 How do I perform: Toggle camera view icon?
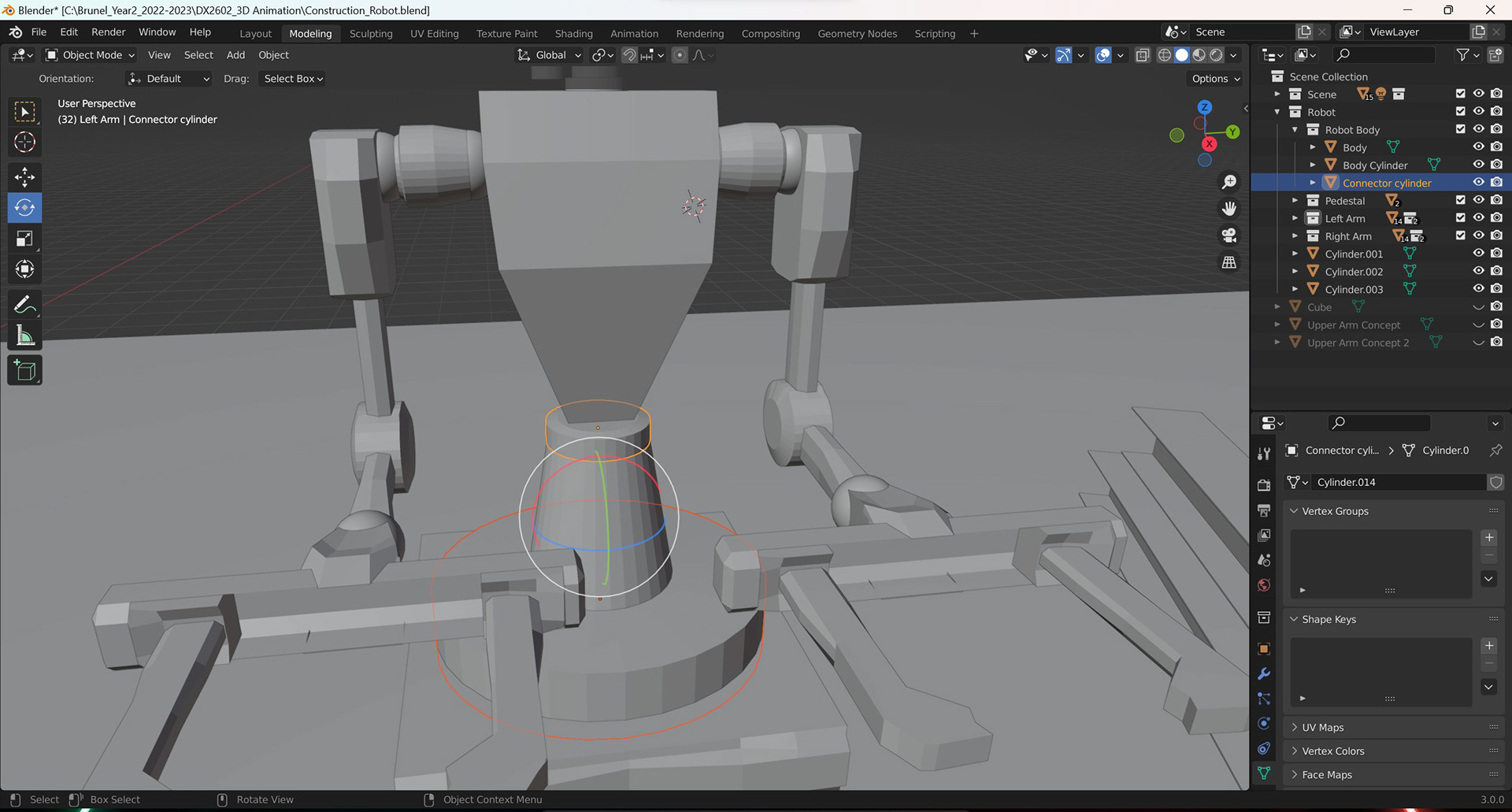[x=1228, y=235]
